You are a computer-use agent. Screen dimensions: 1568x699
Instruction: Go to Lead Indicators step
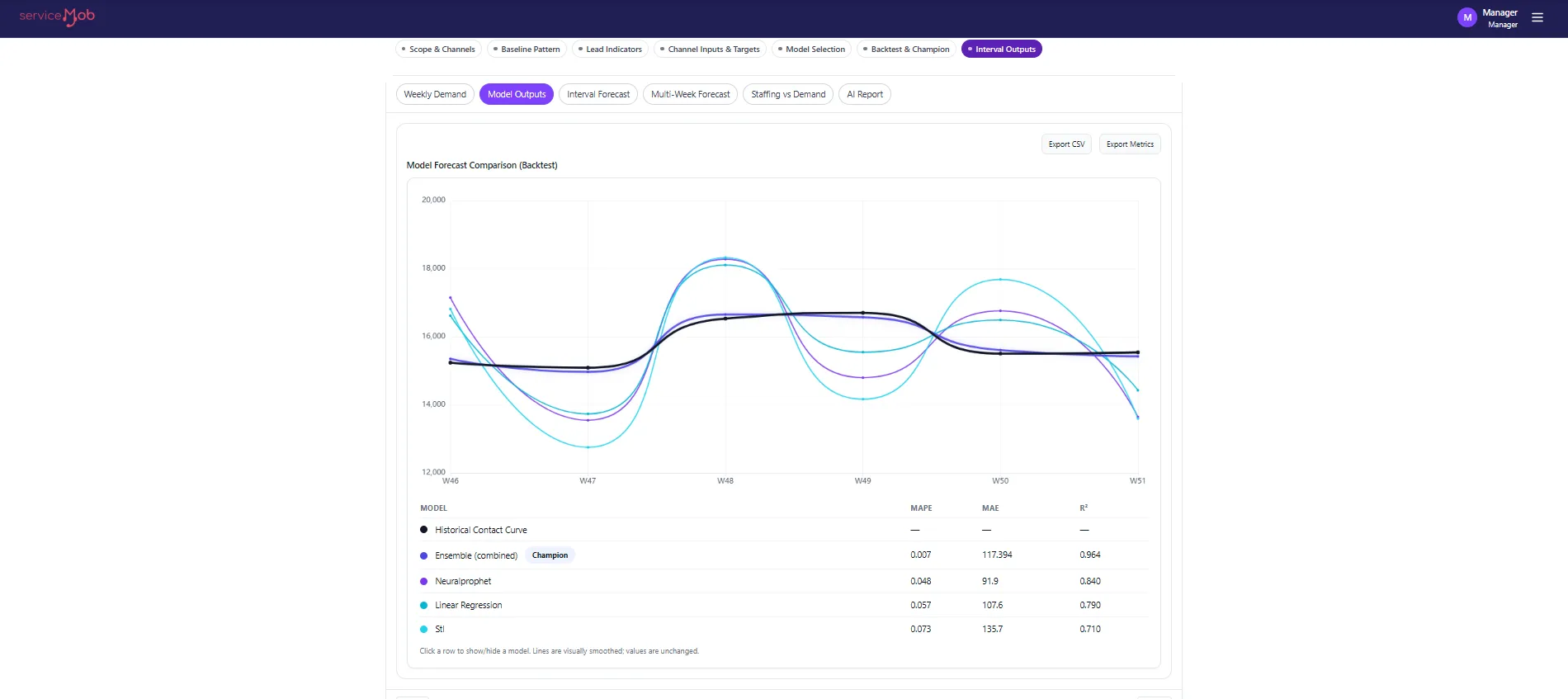pyautogui.click(x=610, y=50)
